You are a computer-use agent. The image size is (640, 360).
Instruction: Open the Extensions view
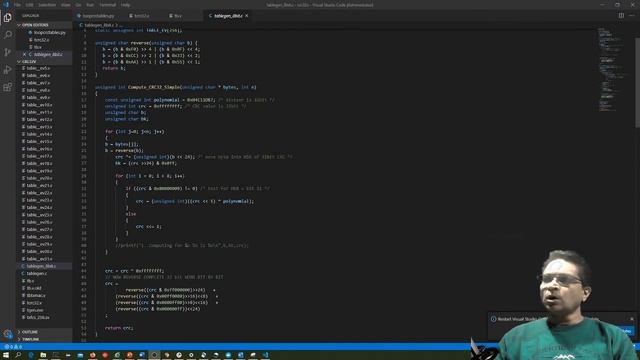point(7,87)
